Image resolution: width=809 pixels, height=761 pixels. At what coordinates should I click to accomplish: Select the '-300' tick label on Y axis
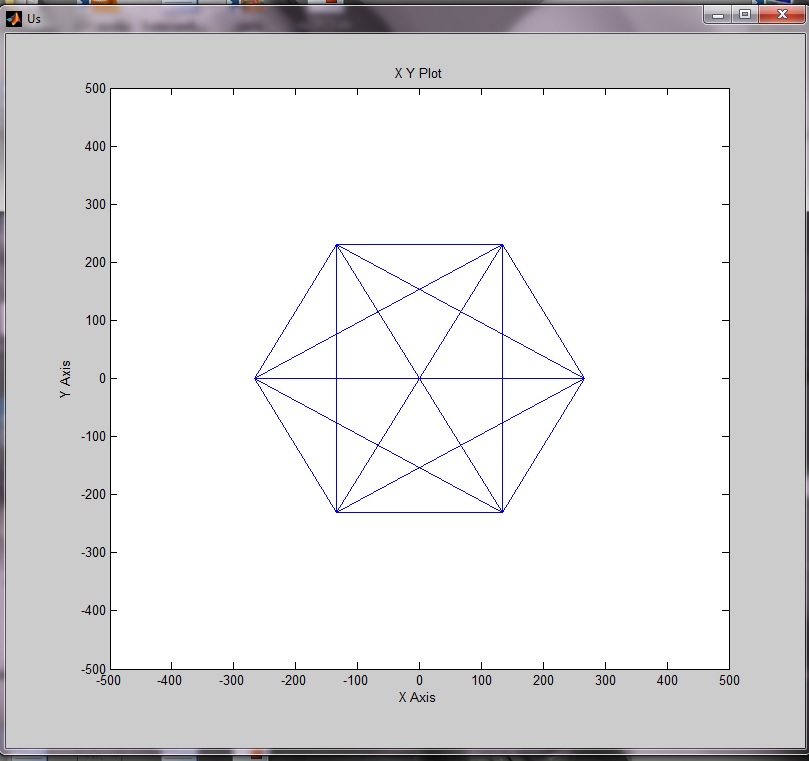coord(92,553)
